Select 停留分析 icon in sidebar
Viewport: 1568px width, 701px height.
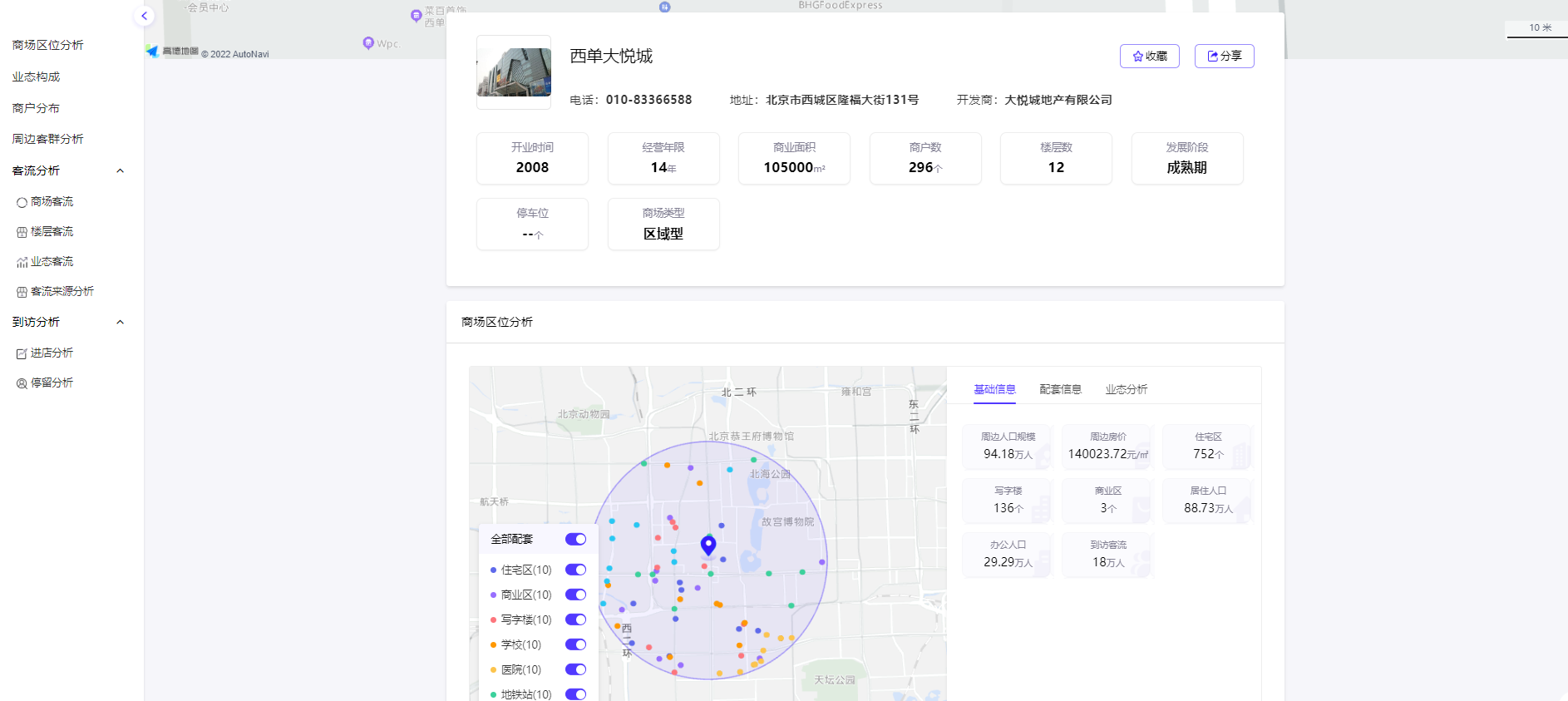pyautogui.click(x=22, y=383)
